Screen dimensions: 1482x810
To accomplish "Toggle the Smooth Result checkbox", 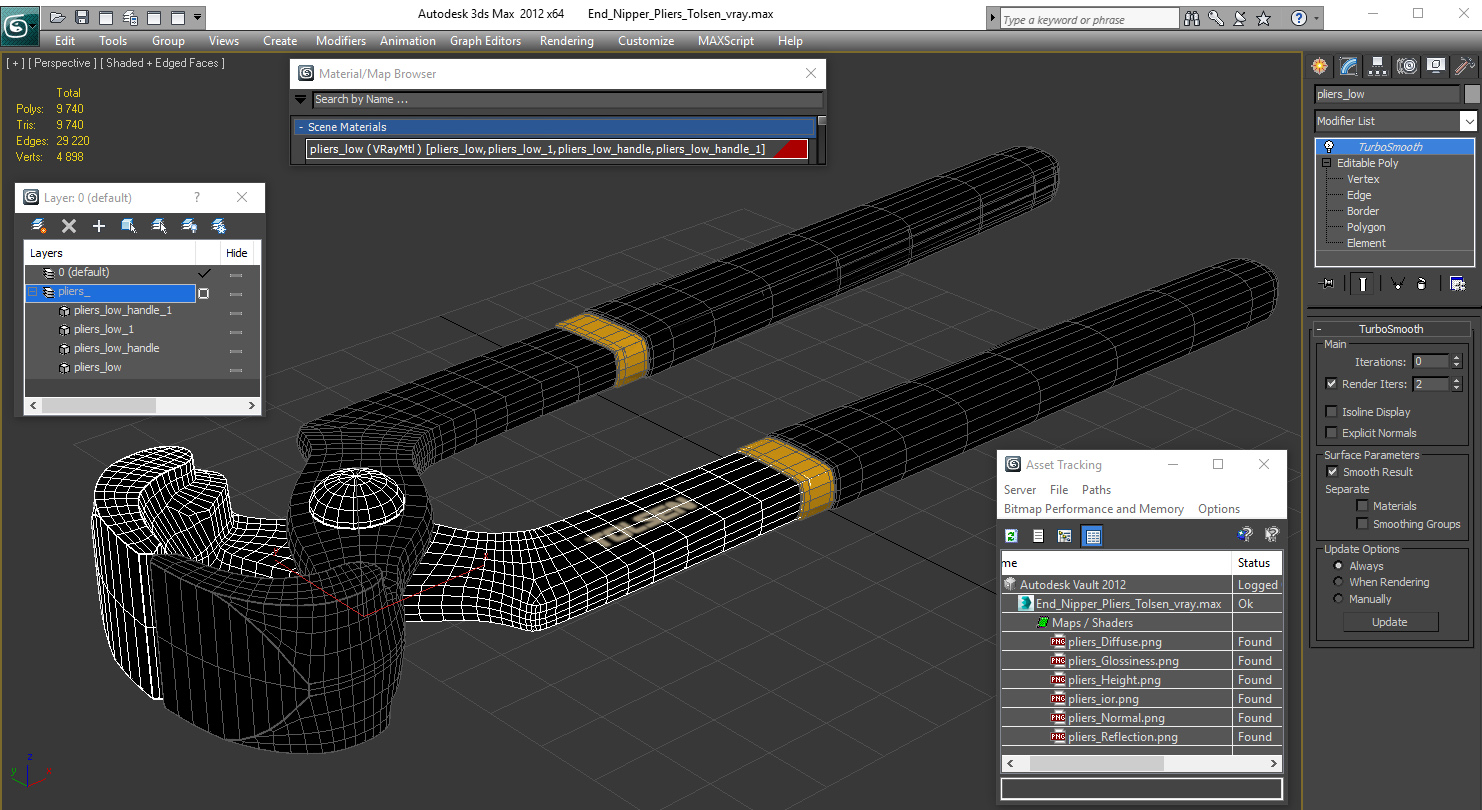I will click(x=1331, y=472).
